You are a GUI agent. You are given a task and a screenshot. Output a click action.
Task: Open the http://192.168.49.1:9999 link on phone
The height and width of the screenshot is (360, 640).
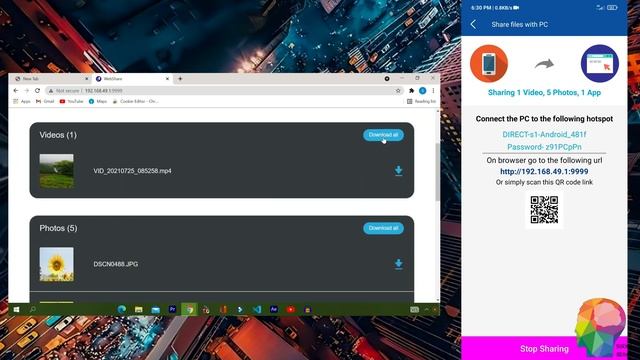pyautogui.click(x=544, y=171)
